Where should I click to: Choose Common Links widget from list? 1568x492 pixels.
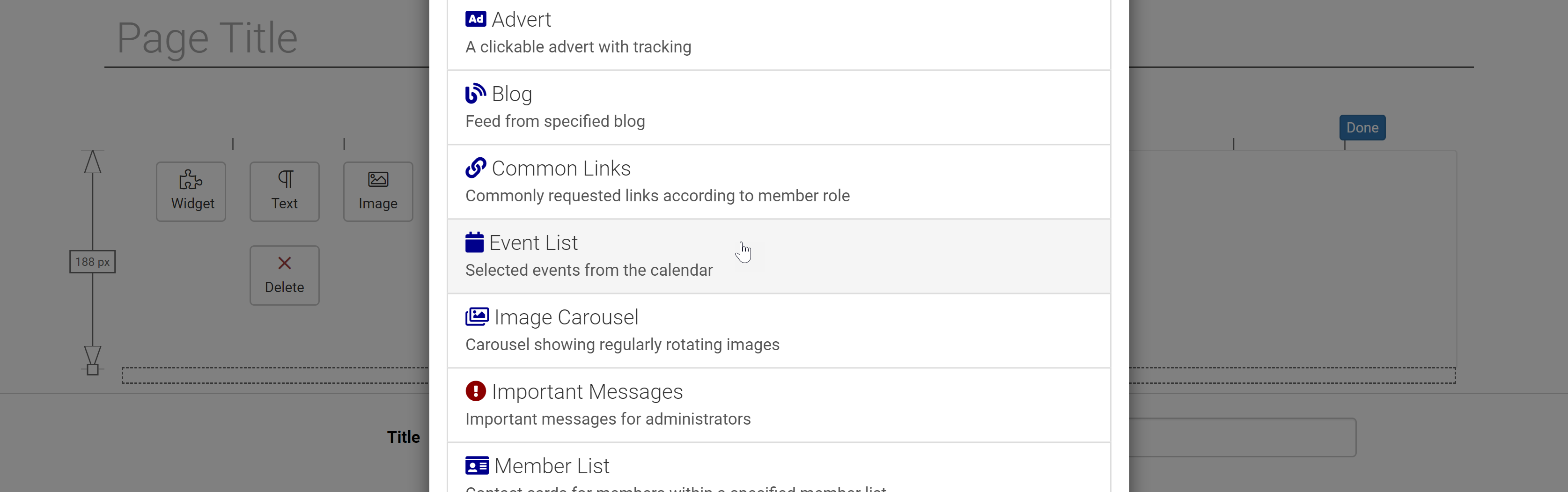[779, 182]
